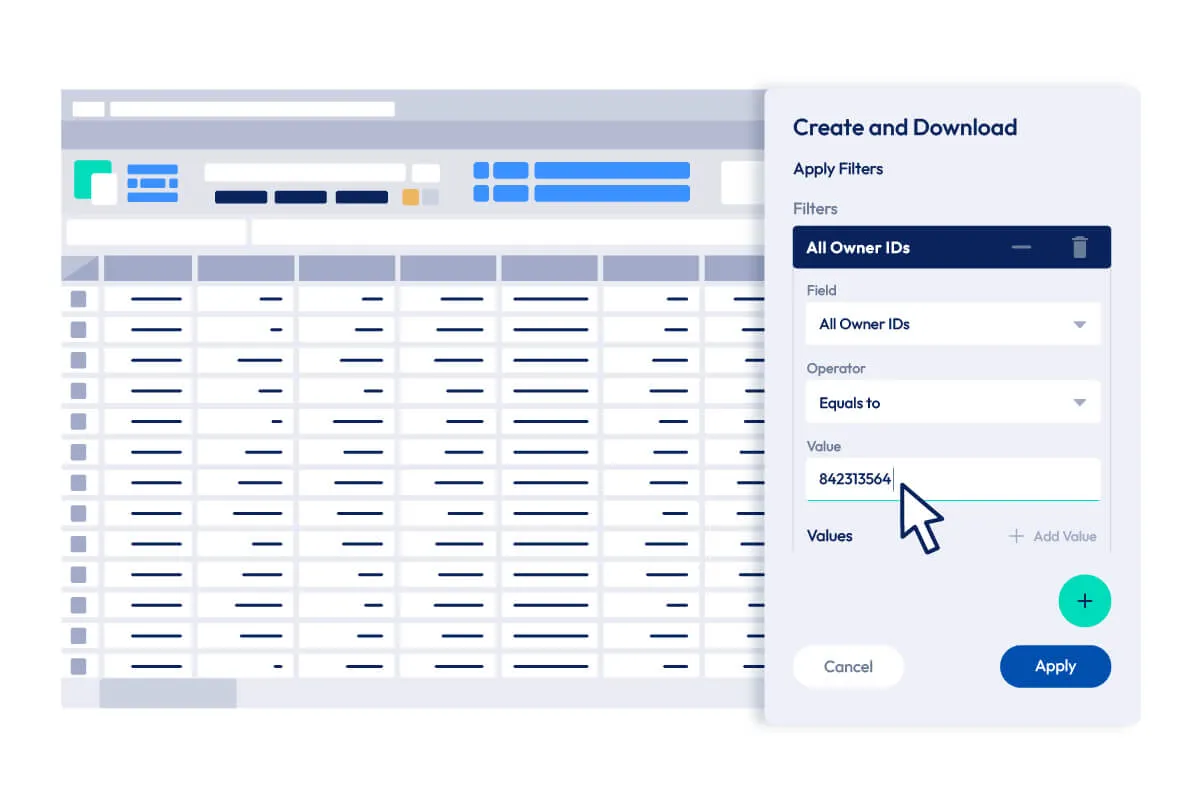This screenshot has width=1201, height=801.
Task: Click the plus icon beside Add Value
Action: (x=1016, y=536)
